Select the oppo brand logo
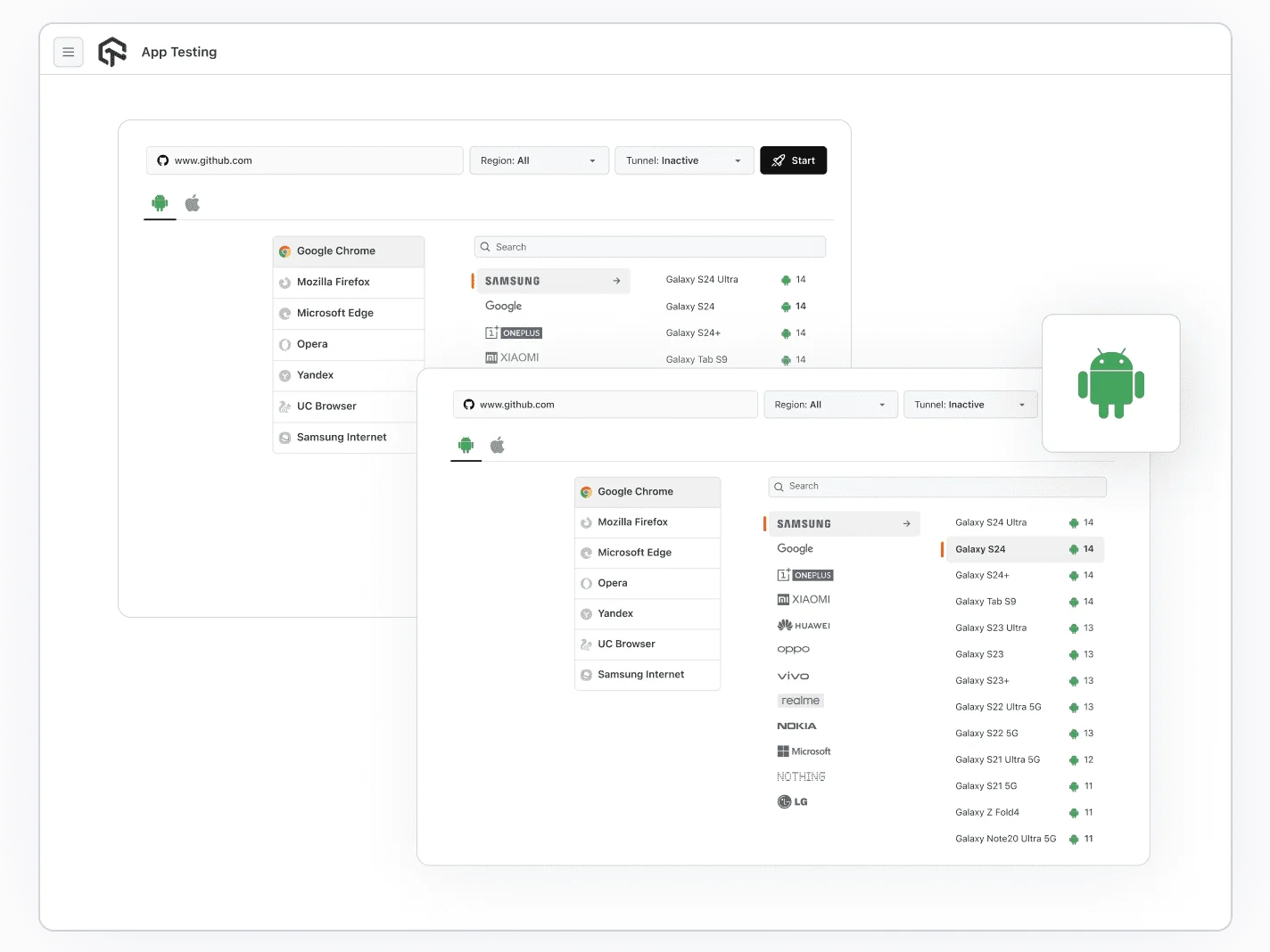 [x=793, y=650]
